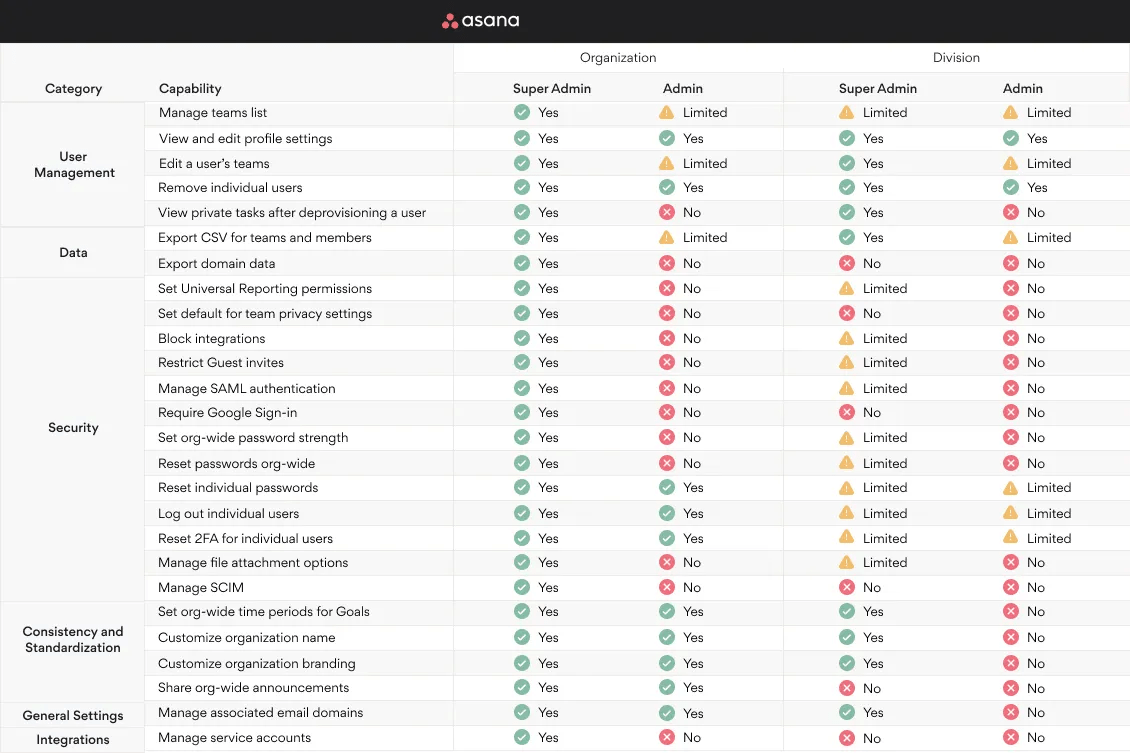This screenshot has width=1130, height=753.
Task: Select the Organization column group header
Action: coord(618,58)
